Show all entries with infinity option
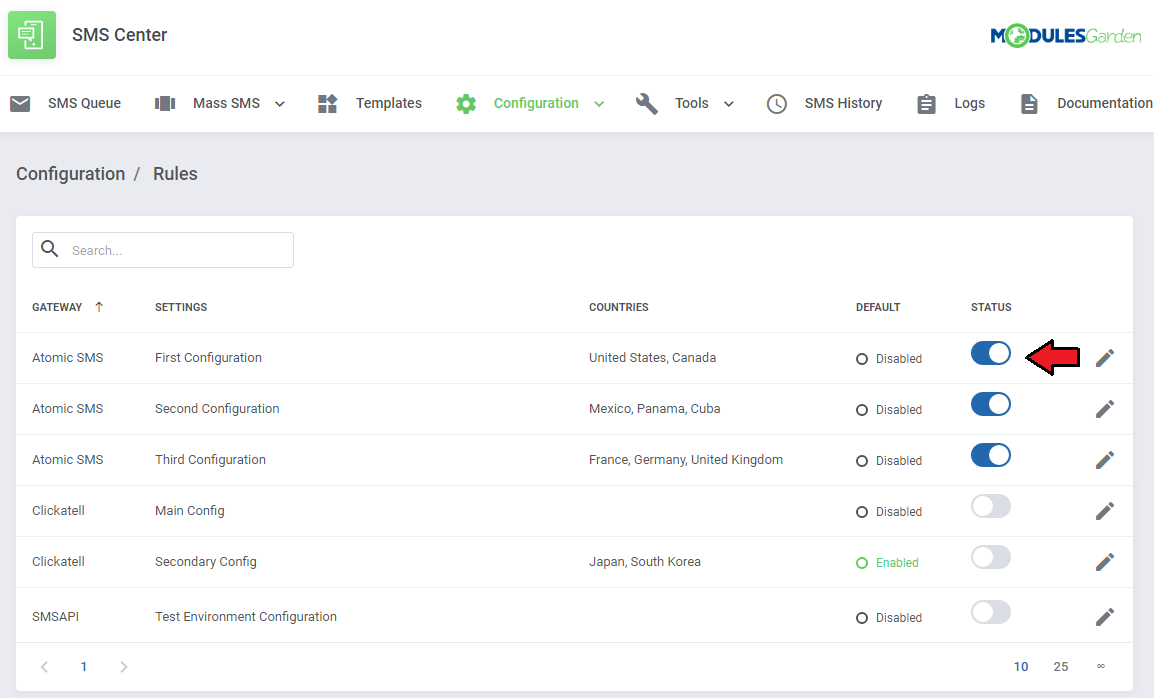Viewport: 1154px width, 698px height. [x=1101, y=666]
